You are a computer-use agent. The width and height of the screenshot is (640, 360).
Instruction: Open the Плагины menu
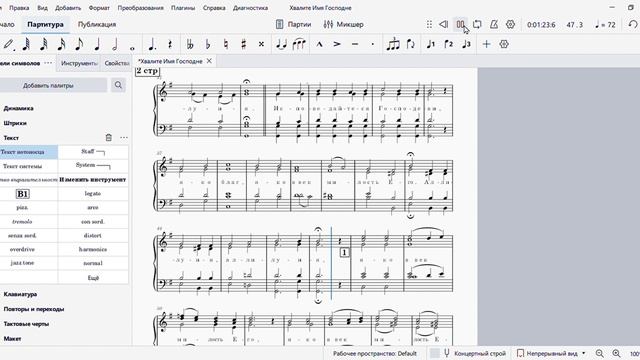(x=183, y=8)
